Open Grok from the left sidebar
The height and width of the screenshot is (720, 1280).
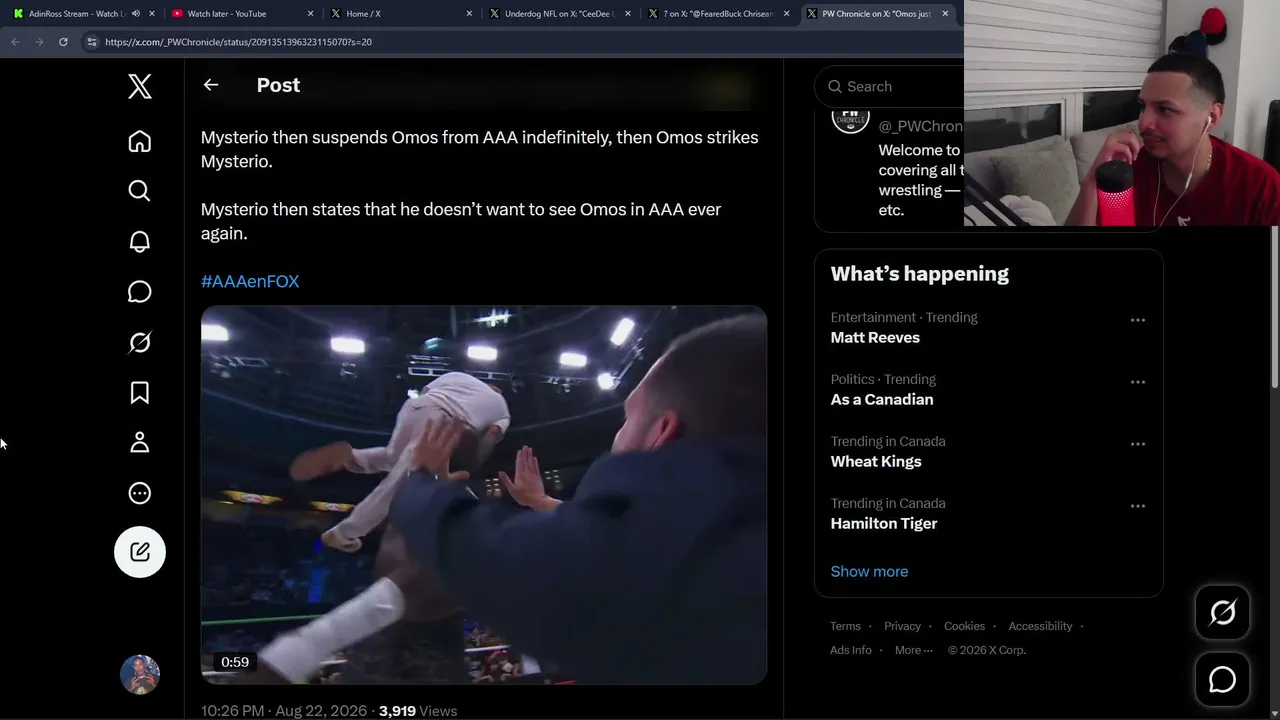(140, 342)
